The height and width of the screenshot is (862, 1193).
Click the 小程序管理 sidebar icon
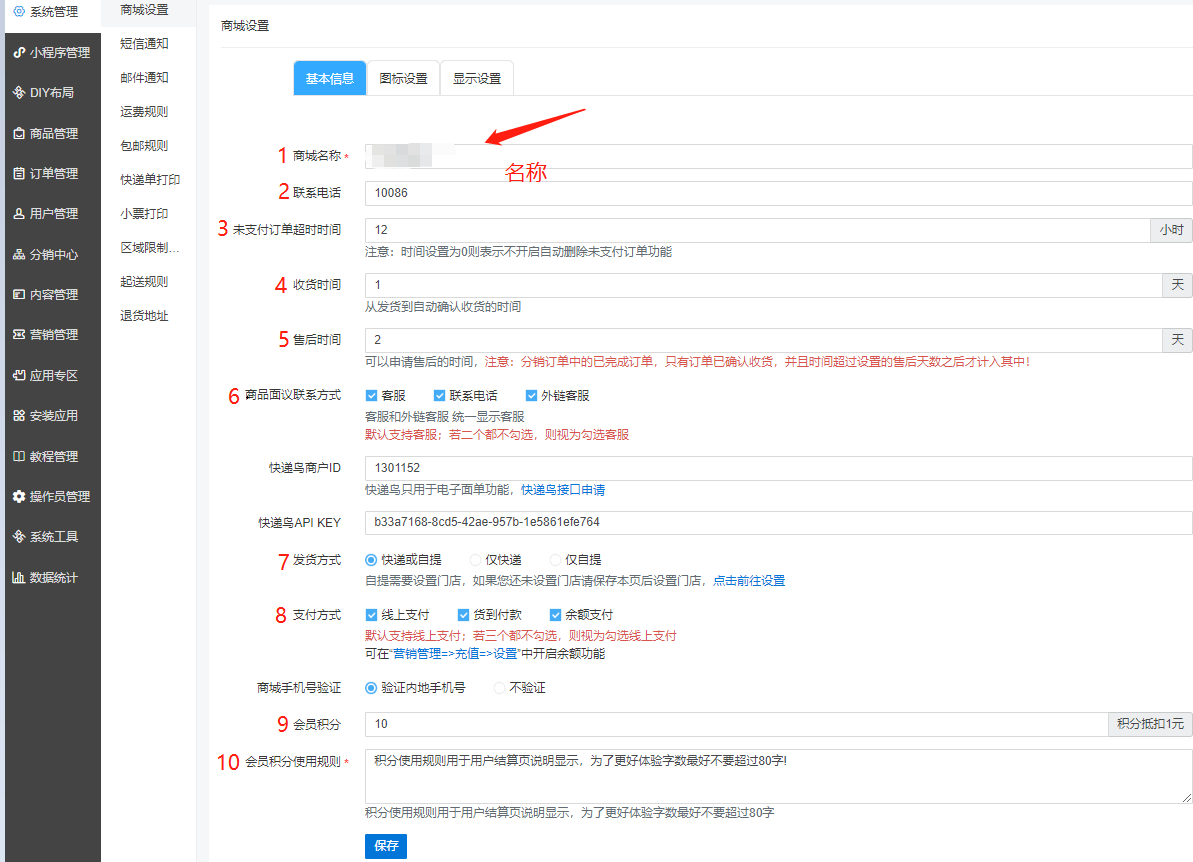tap(19, 53)
